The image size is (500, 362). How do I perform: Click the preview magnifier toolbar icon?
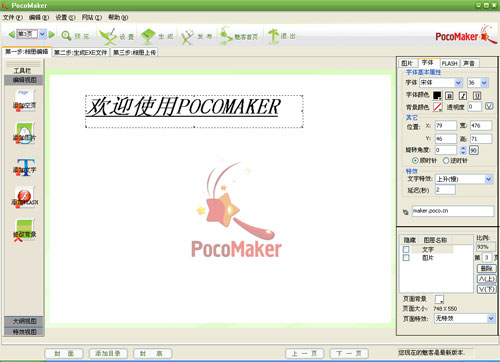[x=66, y=36]
